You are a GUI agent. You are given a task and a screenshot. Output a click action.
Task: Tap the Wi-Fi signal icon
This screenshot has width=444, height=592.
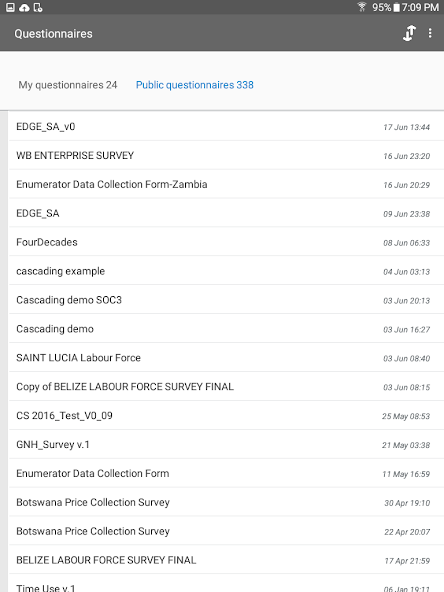362,7
